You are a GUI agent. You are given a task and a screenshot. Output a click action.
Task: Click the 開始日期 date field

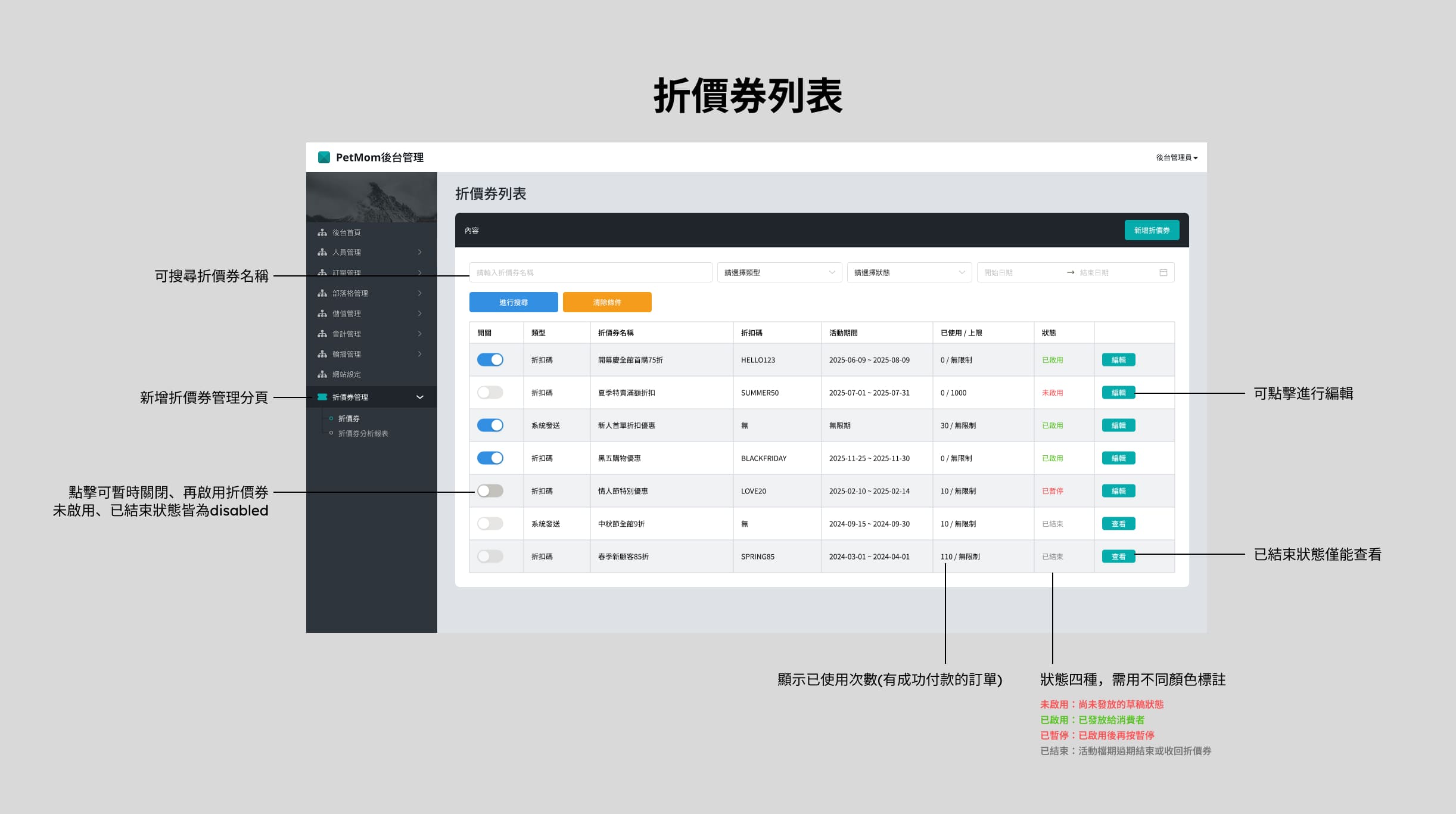[1022, 272]
